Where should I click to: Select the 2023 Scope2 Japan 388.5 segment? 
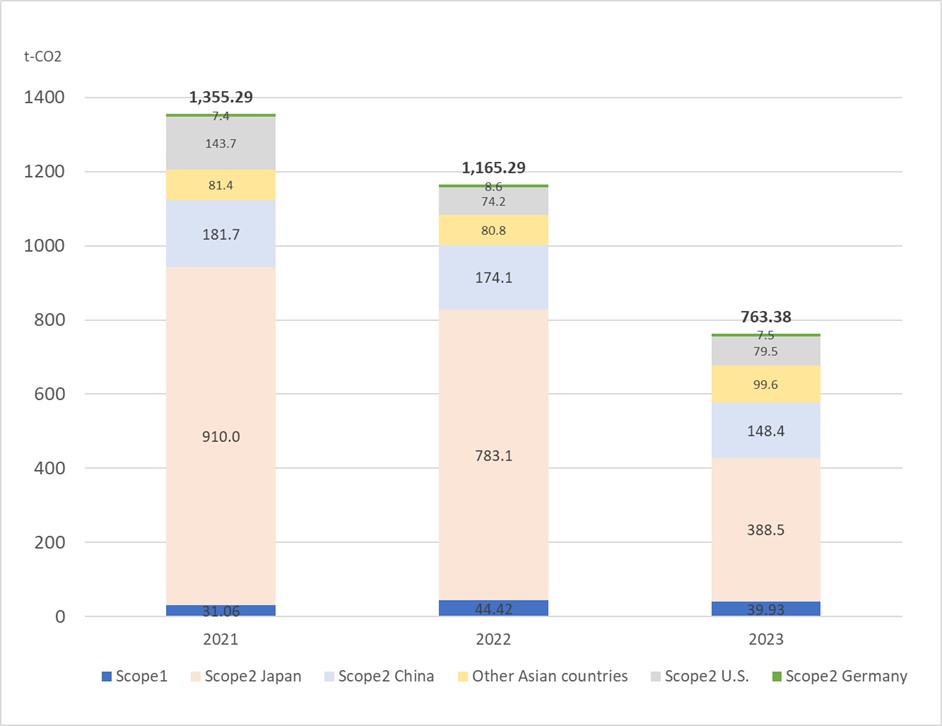tap(766, 530)
